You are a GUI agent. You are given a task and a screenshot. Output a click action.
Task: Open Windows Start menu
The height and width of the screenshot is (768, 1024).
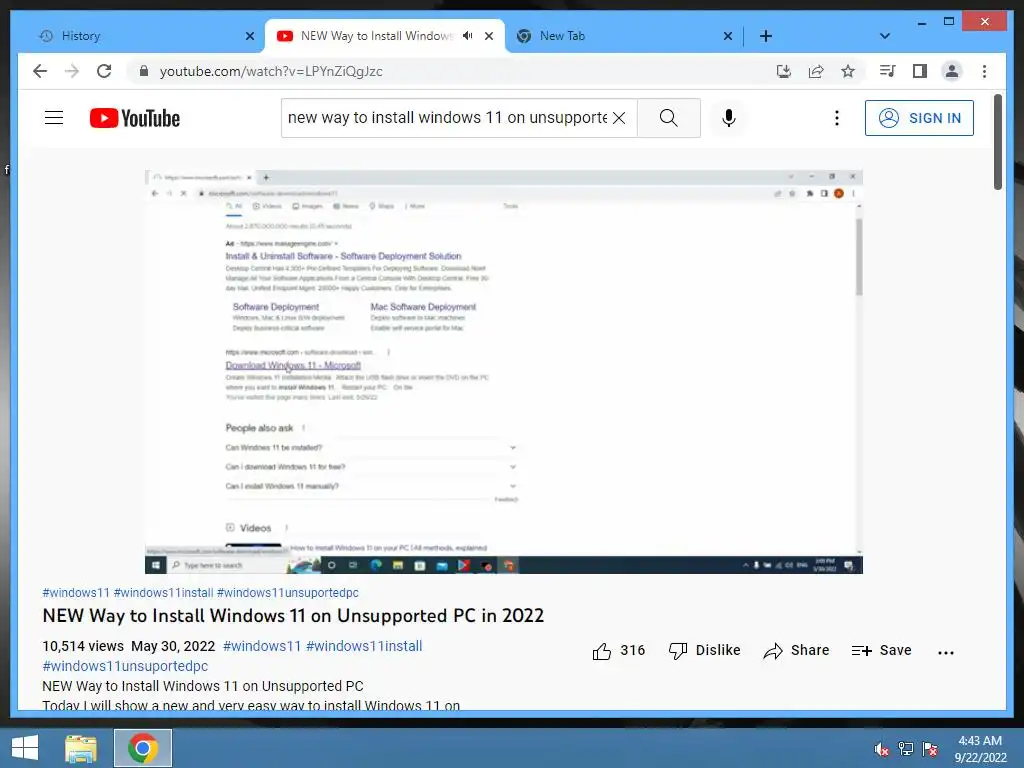(x=24, y=748)
